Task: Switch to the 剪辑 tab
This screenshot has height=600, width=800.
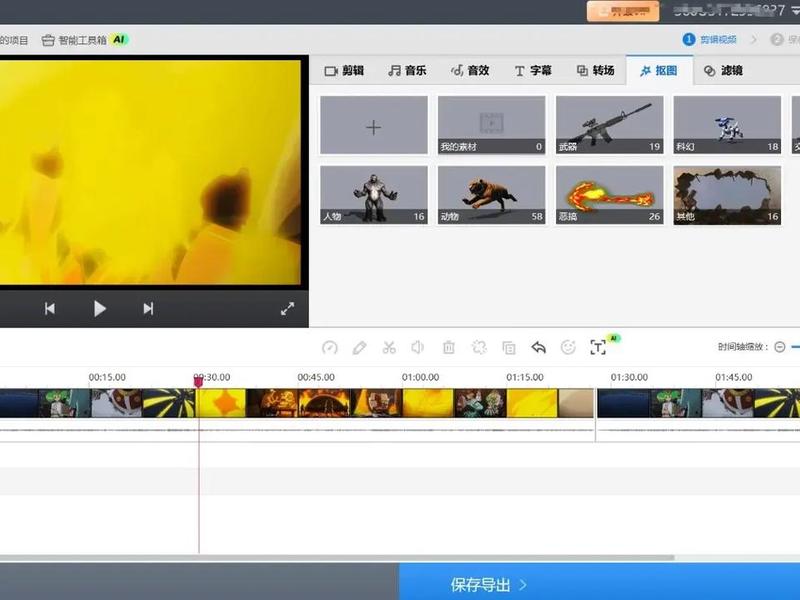Action: (x=344, y=70)
